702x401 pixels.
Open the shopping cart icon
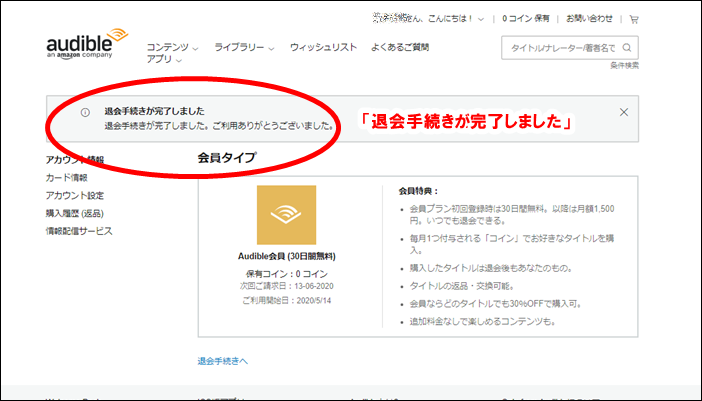(x=634, y=19)
